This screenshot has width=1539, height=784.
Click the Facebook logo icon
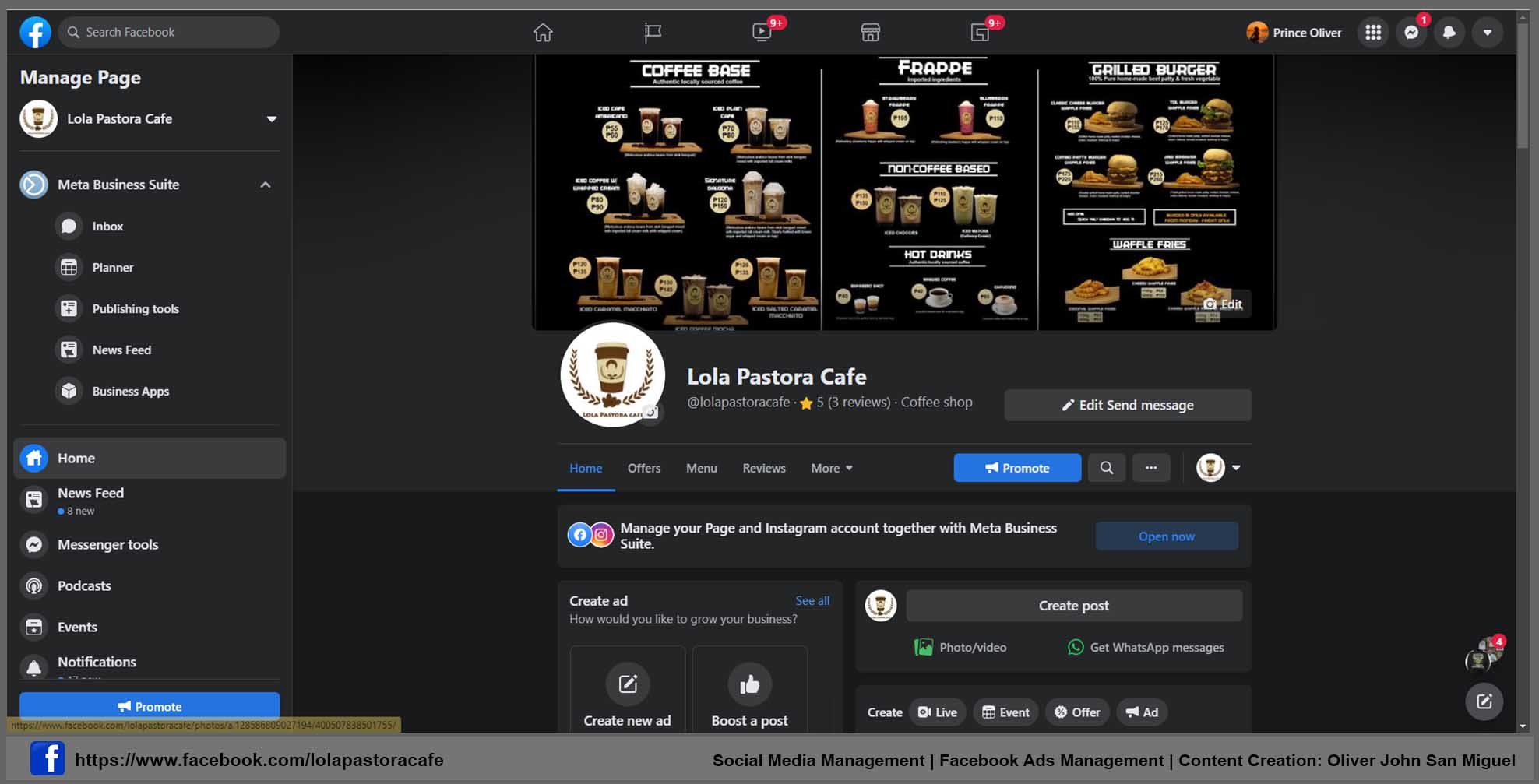point(35,33)
